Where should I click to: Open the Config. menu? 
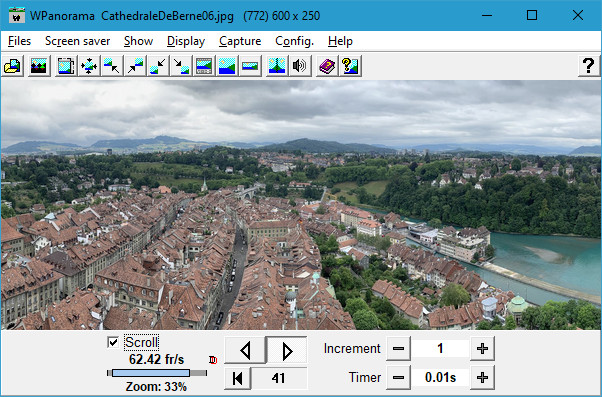pos(294,41)
